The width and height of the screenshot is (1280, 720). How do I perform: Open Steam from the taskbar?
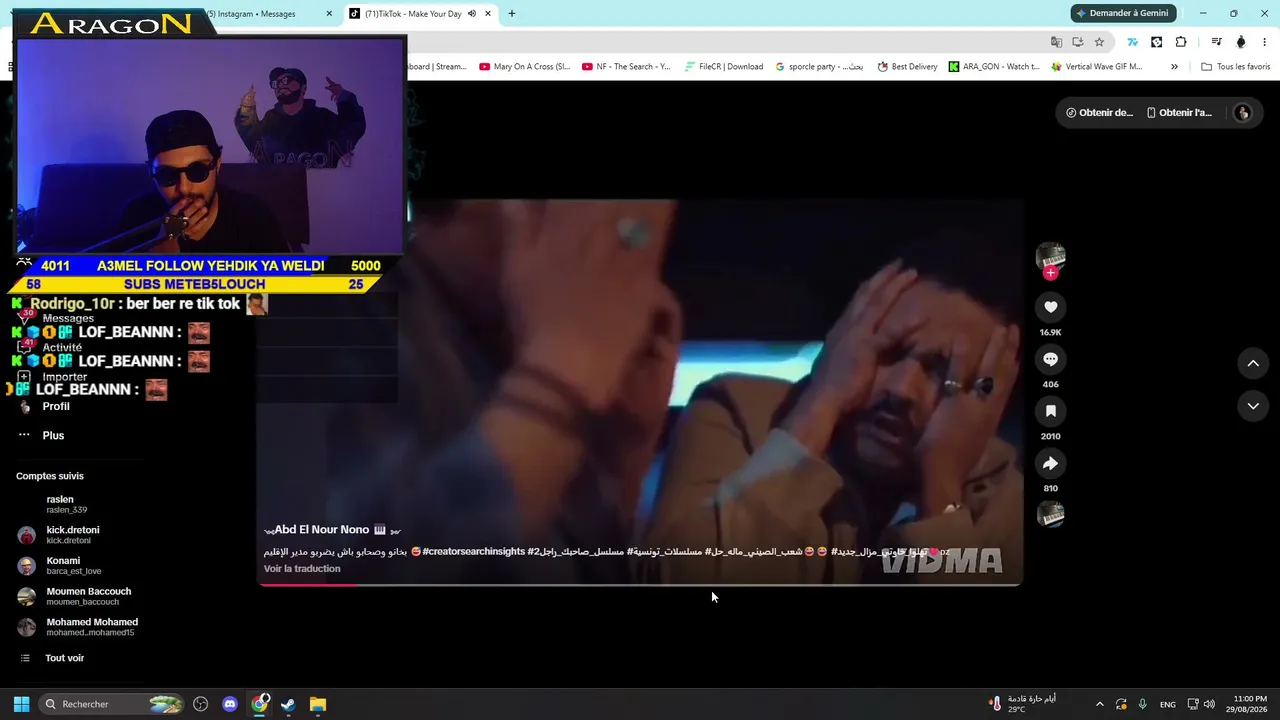click(x=288, y=704)
